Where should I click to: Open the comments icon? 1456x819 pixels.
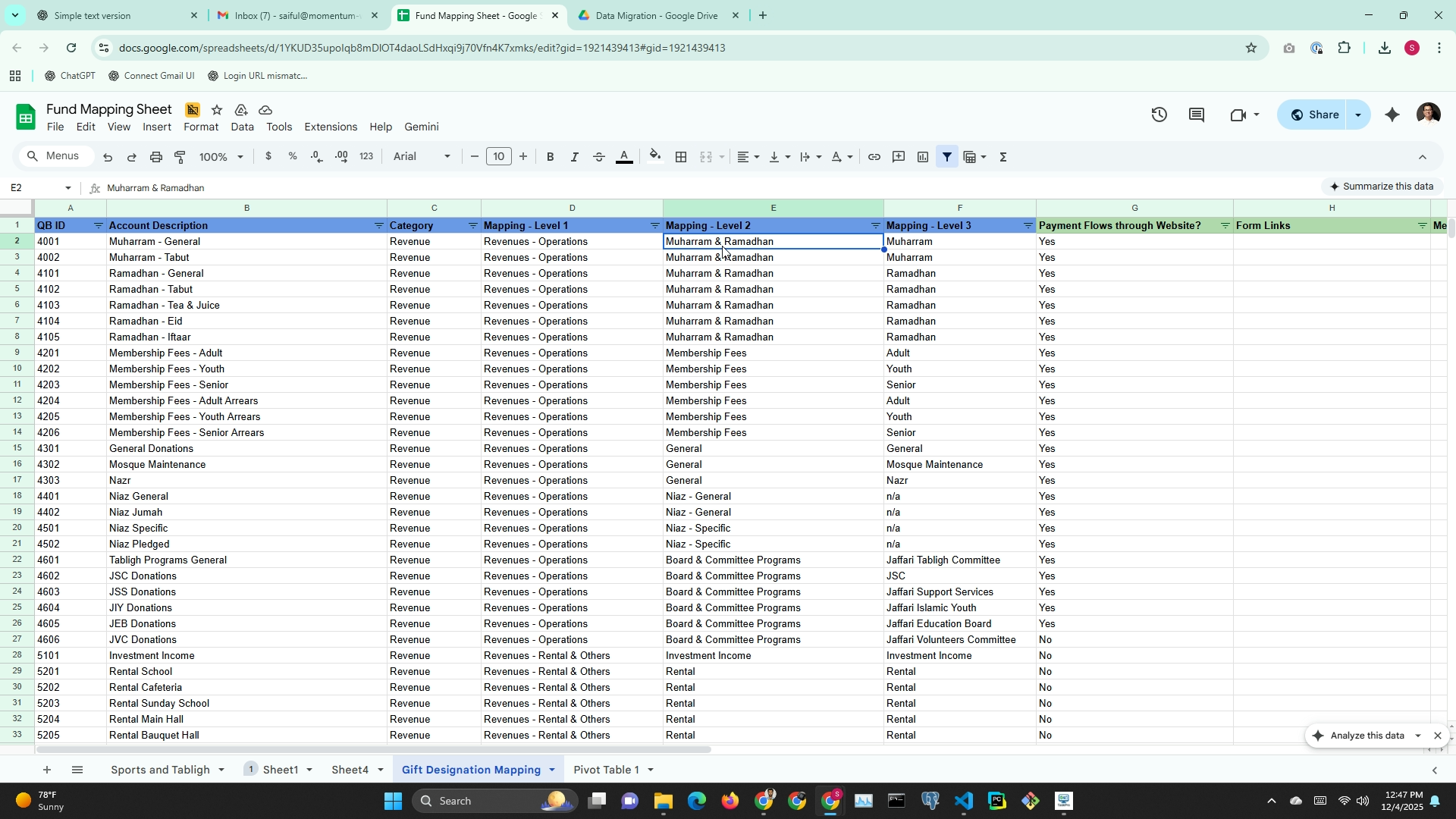pos(1197,115)
